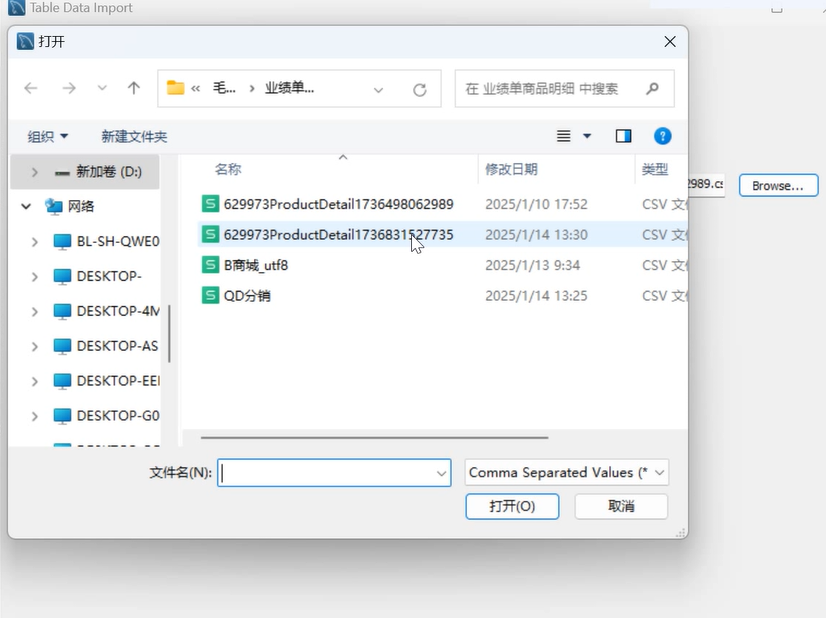The image size is (826, 618).
Task: Close the 打开 dialog
Action: (670, 42)
